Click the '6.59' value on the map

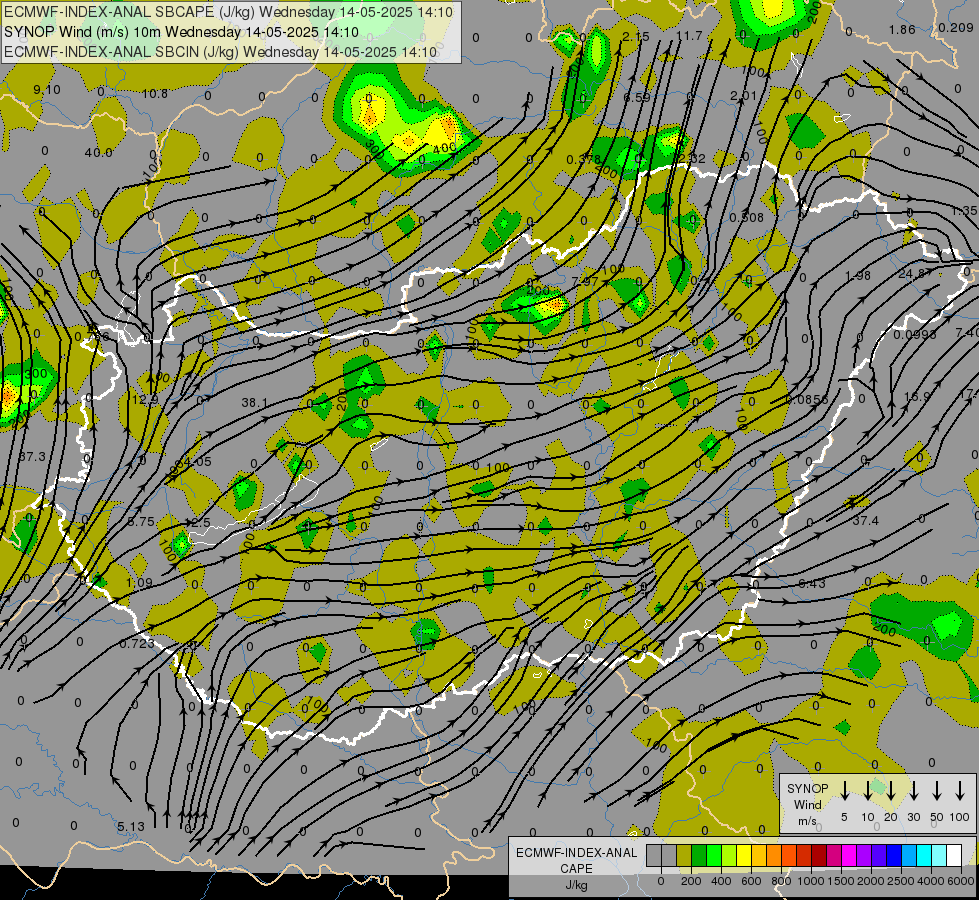[x=637, y=97]
